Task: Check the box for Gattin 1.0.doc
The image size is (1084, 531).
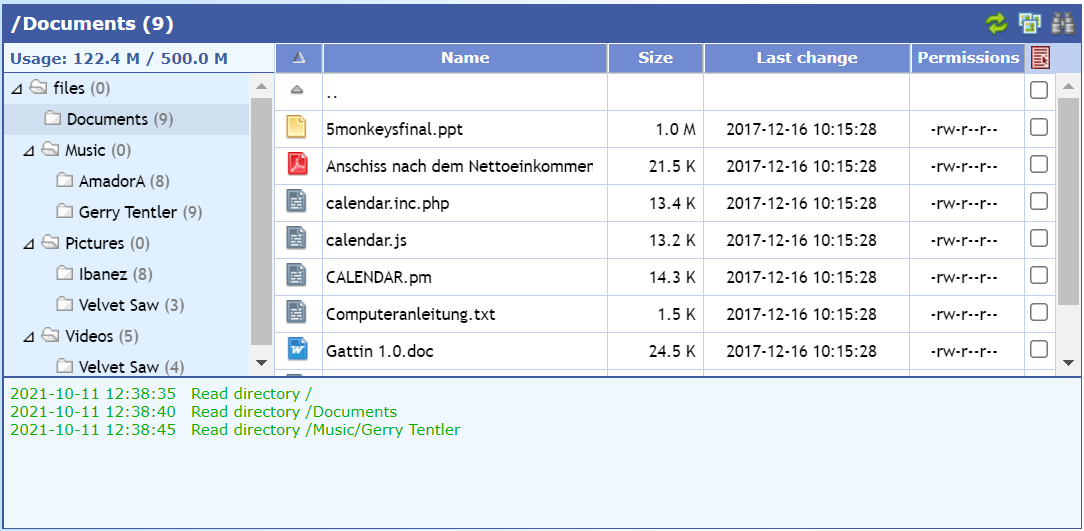Action: [x=1038, y=351]
